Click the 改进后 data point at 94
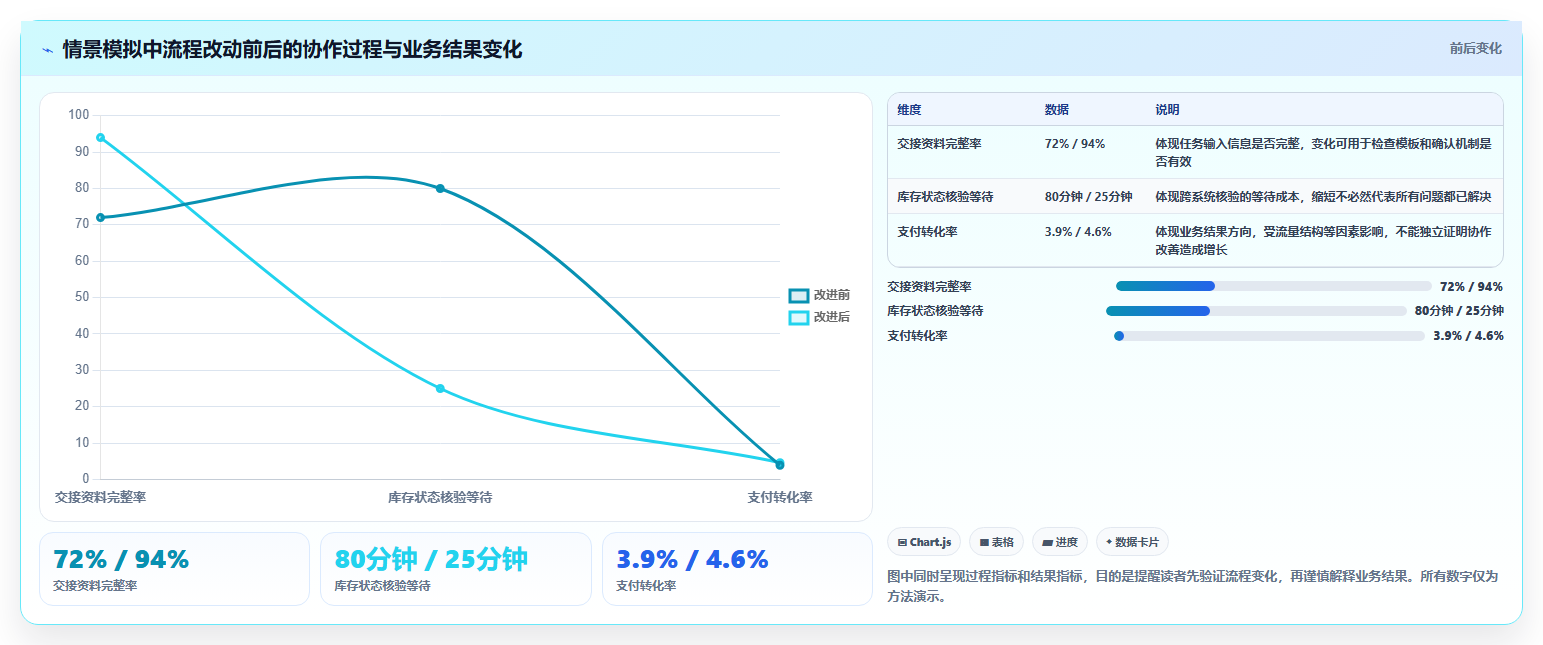The image size is (1543, 645). [100, 138]
